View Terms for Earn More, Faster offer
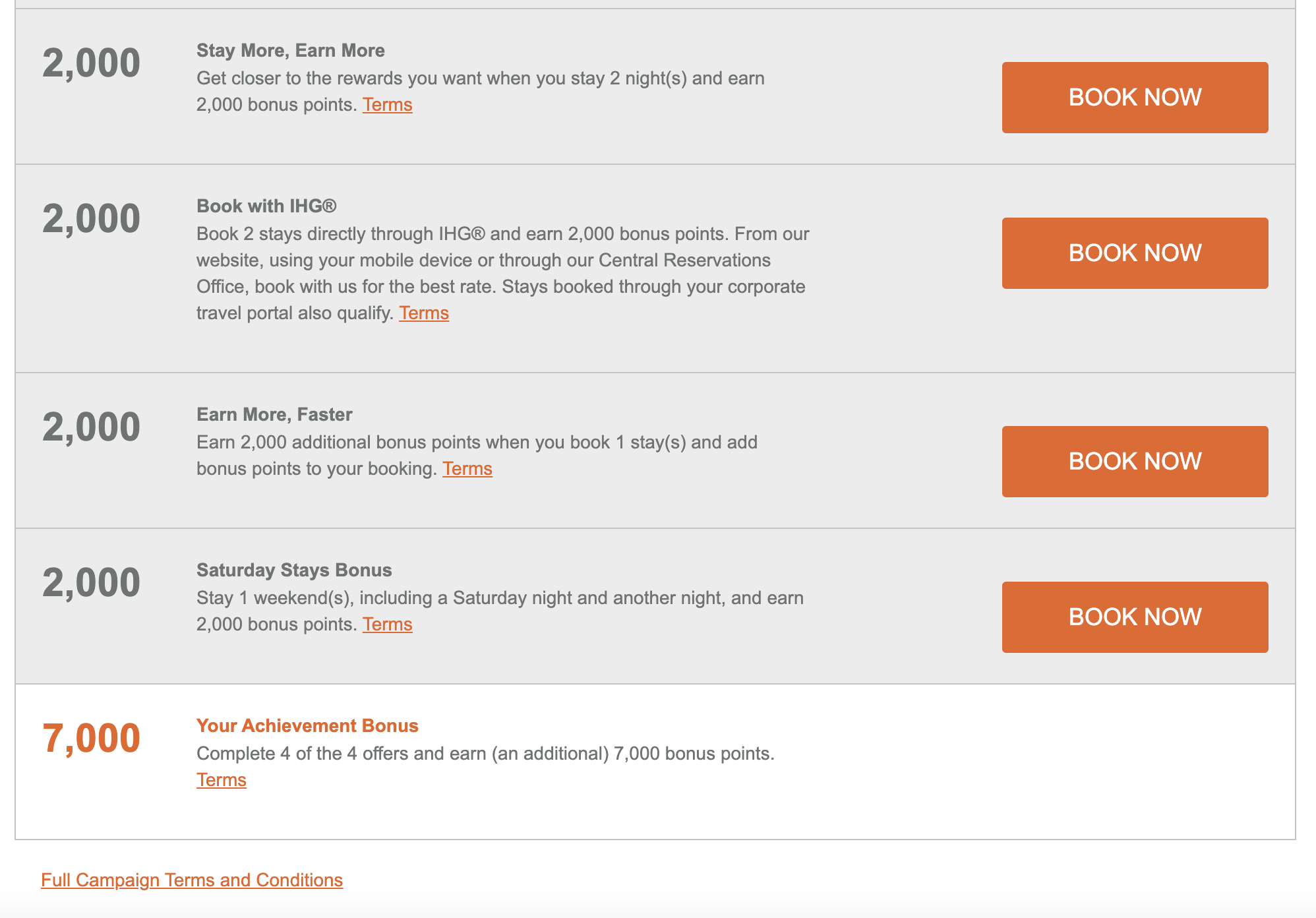Screen dimensions: 1316x918 [x=467, y=469]
